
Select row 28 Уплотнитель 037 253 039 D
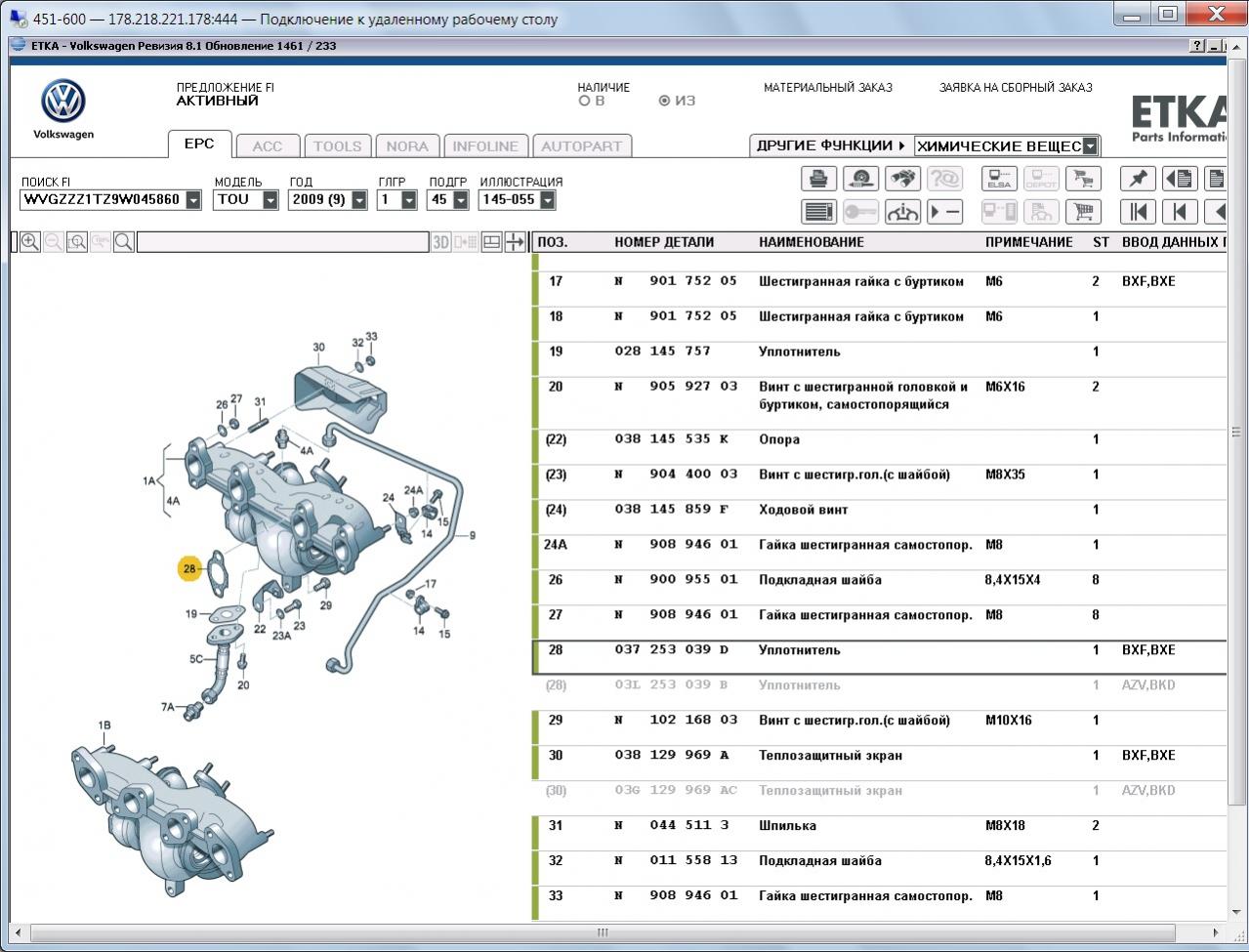point(879,657)
